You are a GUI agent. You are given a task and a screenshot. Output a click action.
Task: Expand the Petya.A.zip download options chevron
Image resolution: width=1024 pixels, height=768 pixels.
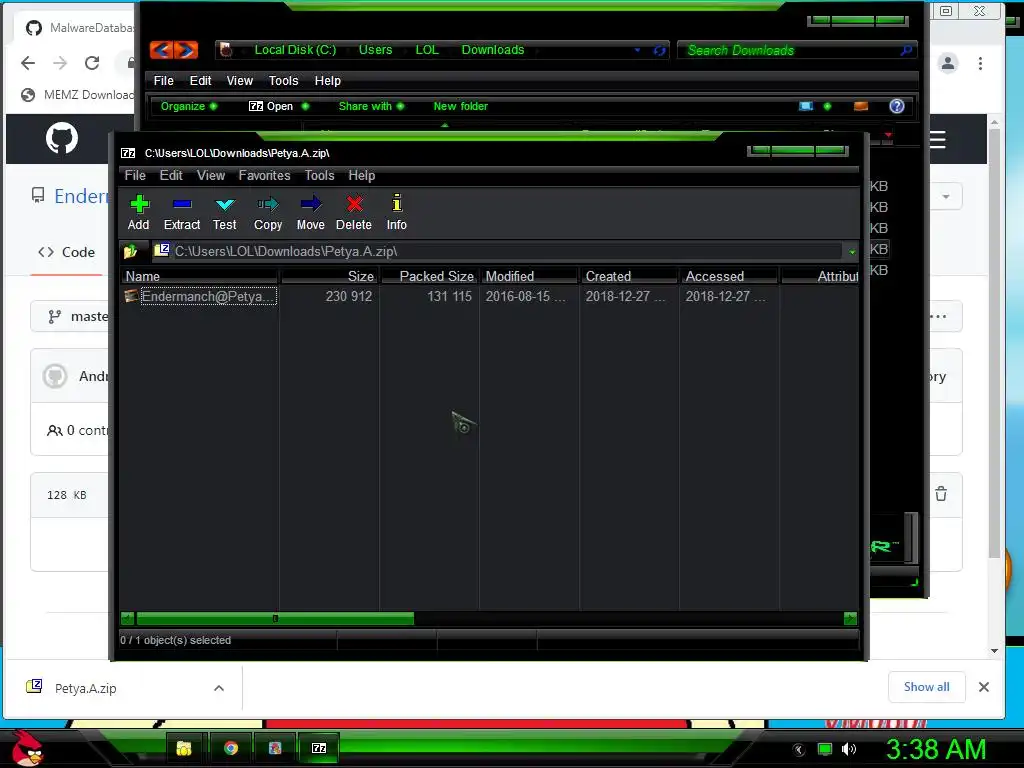pos(219,688)
